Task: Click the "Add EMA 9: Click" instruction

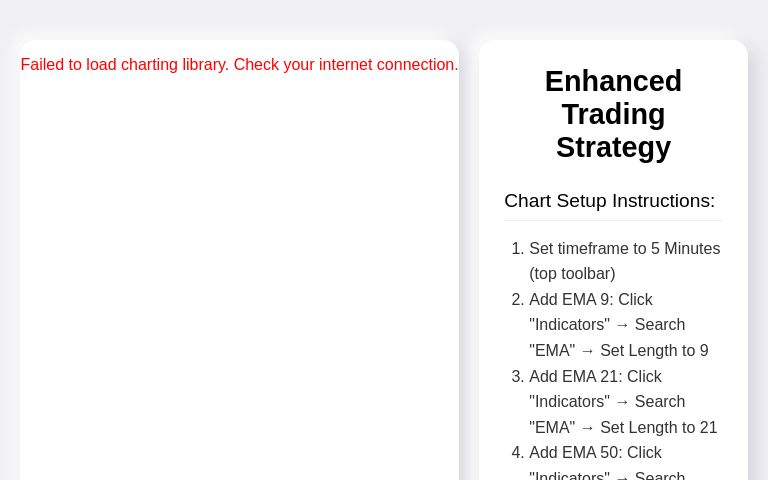Action: (x=591, y=300)
